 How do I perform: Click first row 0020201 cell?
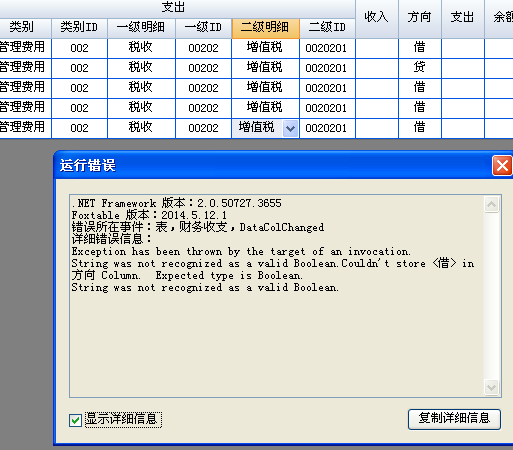[327, 48]
